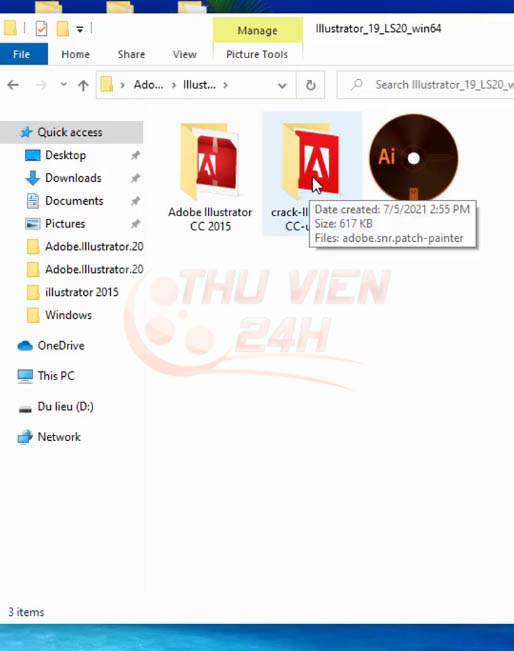Customize Quick Access Toolbar dropdown
The height and width of the screenshot is (651, 514).
click(80, 29)
